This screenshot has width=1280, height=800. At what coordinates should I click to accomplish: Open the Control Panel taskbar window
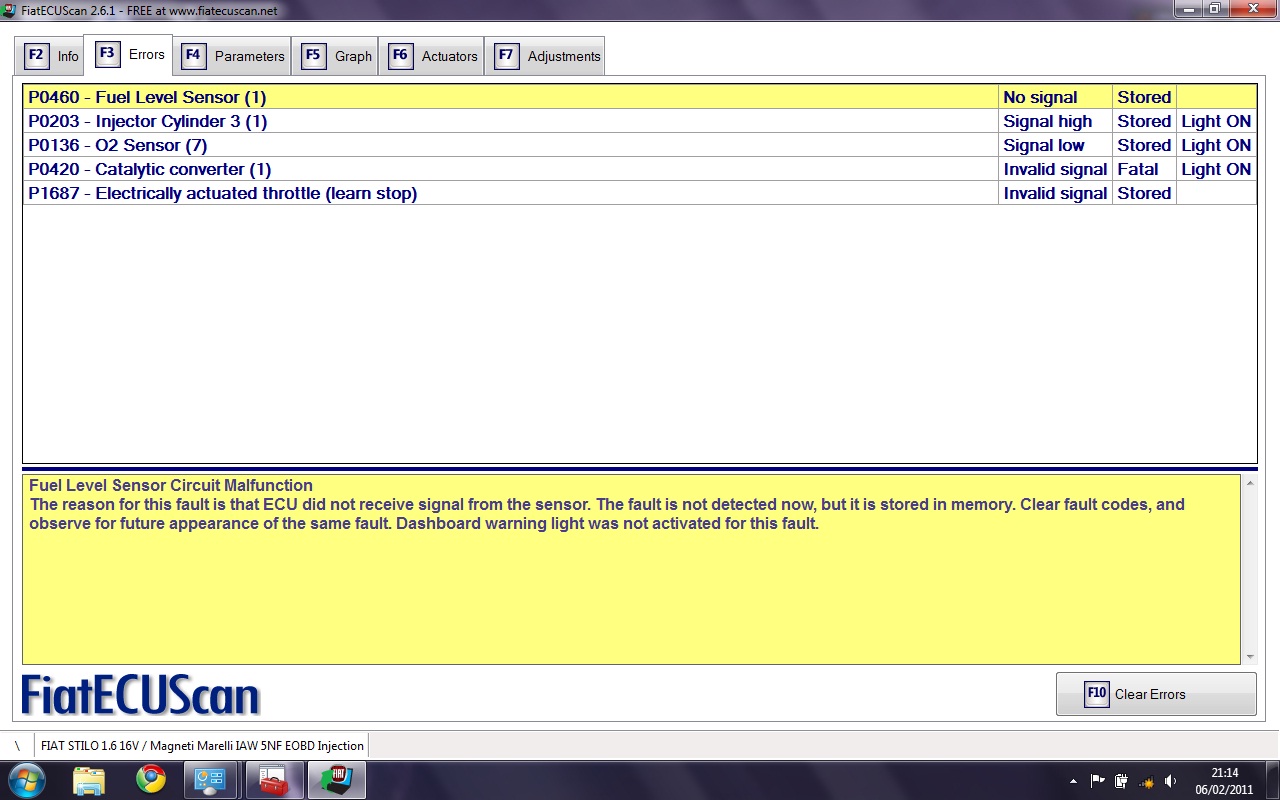[x=209, y=780]
